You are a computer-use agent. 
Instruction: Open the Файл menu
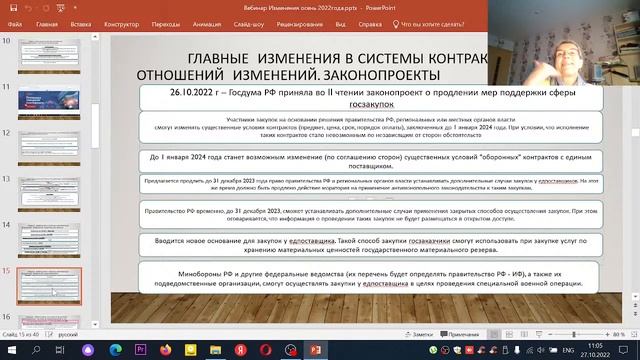click(15, 24)
